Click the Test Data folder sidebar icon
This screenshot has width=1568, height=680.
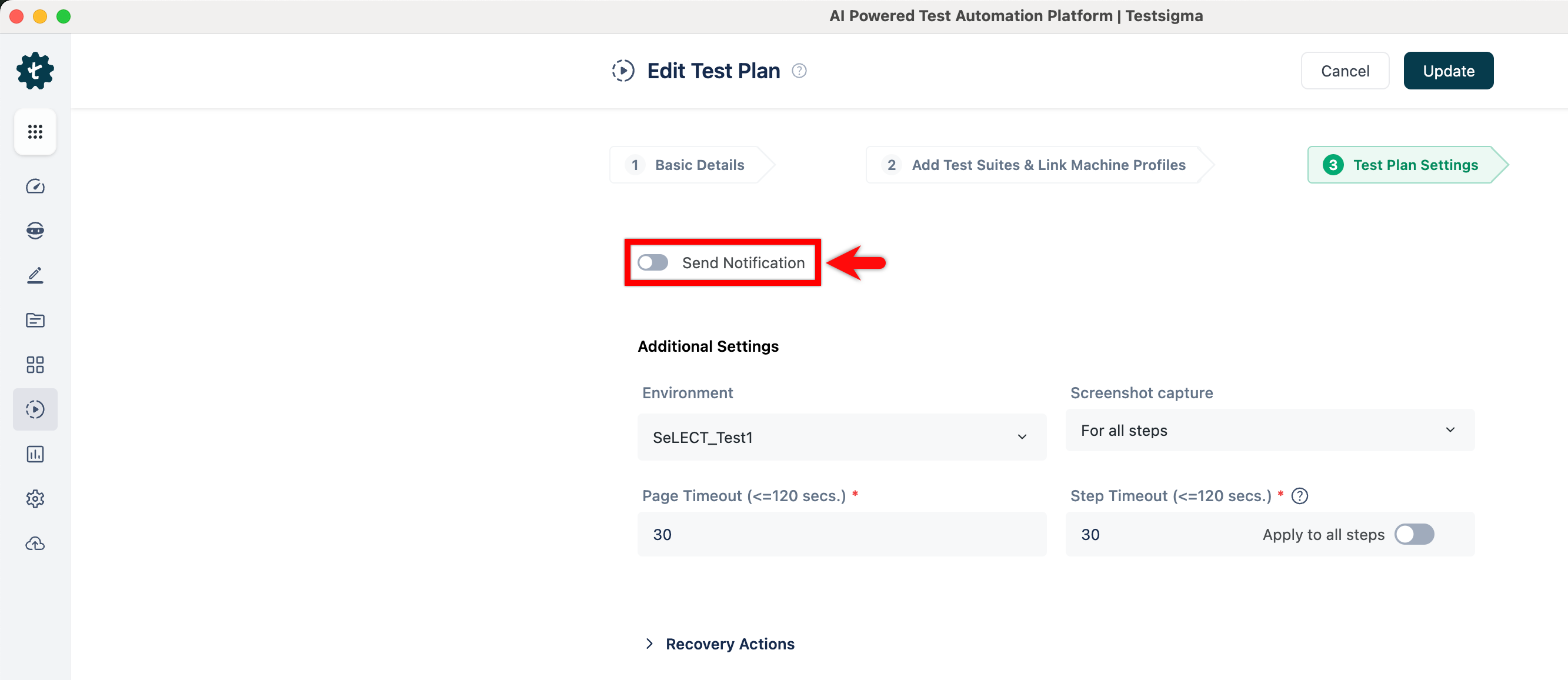[35, 319]
